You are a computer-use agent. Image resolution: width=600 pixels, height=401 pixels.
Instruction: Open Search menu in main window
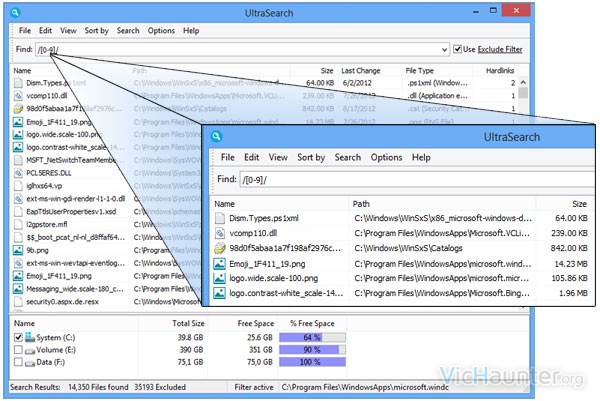click(x=128, y=31)
